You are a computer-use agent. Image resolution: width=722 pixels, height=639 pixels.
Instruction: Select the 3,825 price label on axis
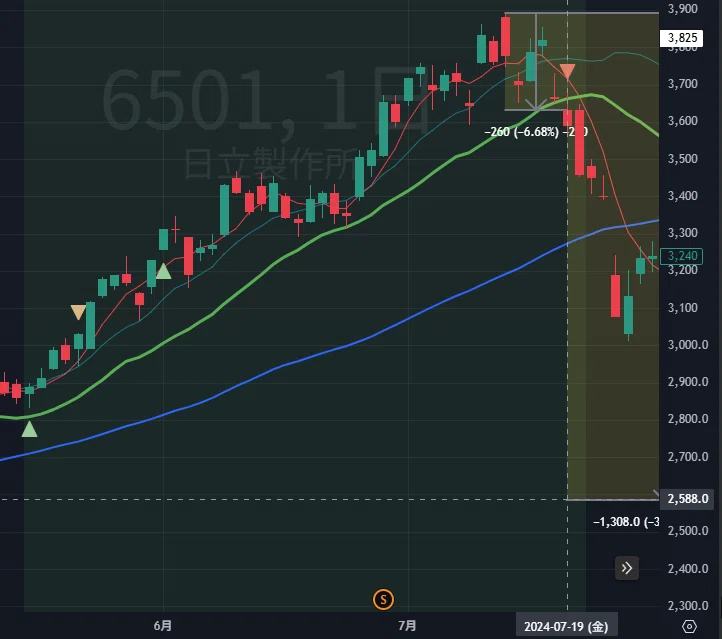pyautogui.click(x=681, y=38)
